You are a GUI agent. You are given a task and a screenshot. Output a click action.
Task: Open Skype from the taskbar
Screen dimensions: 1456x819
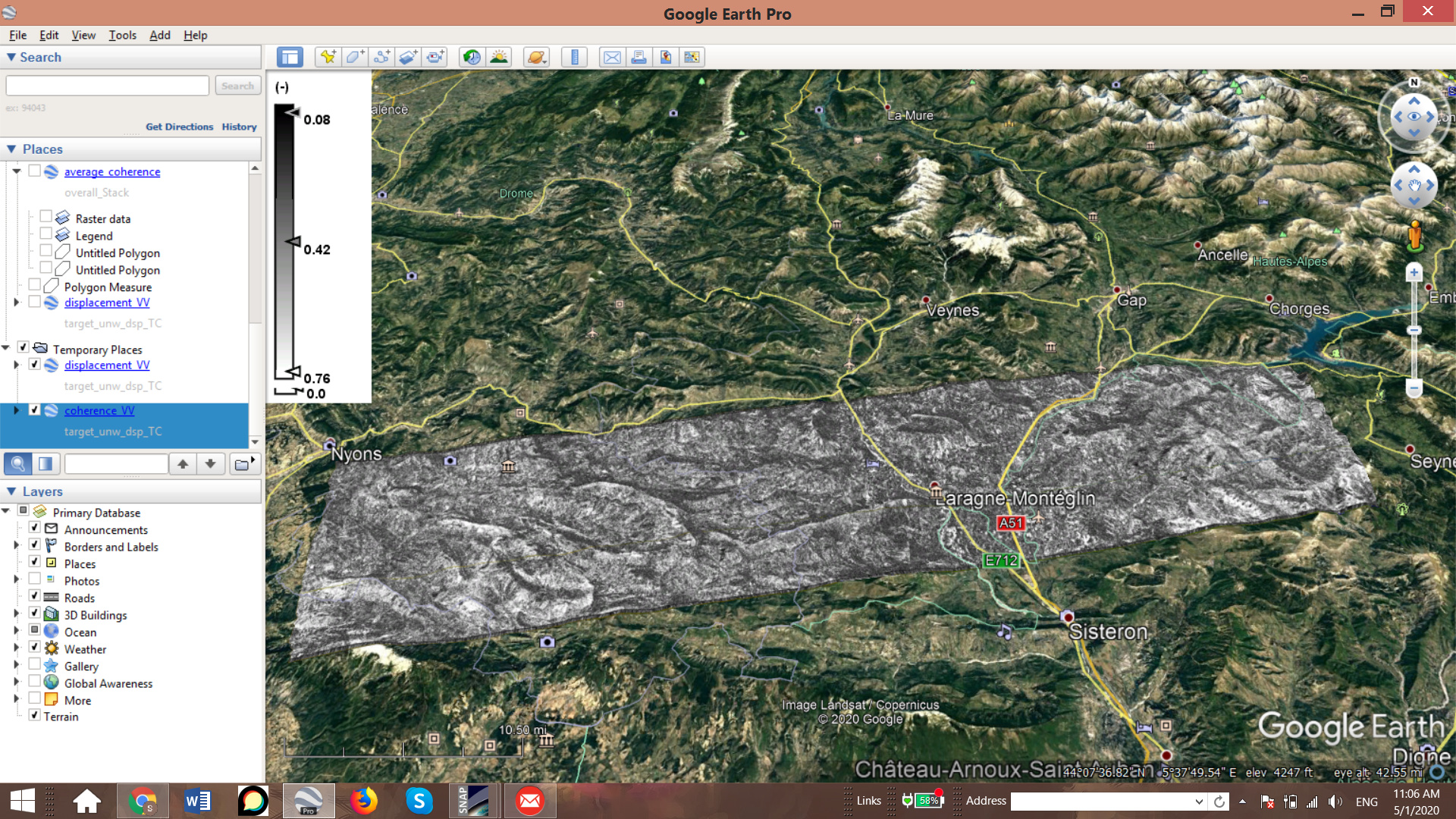419,801
